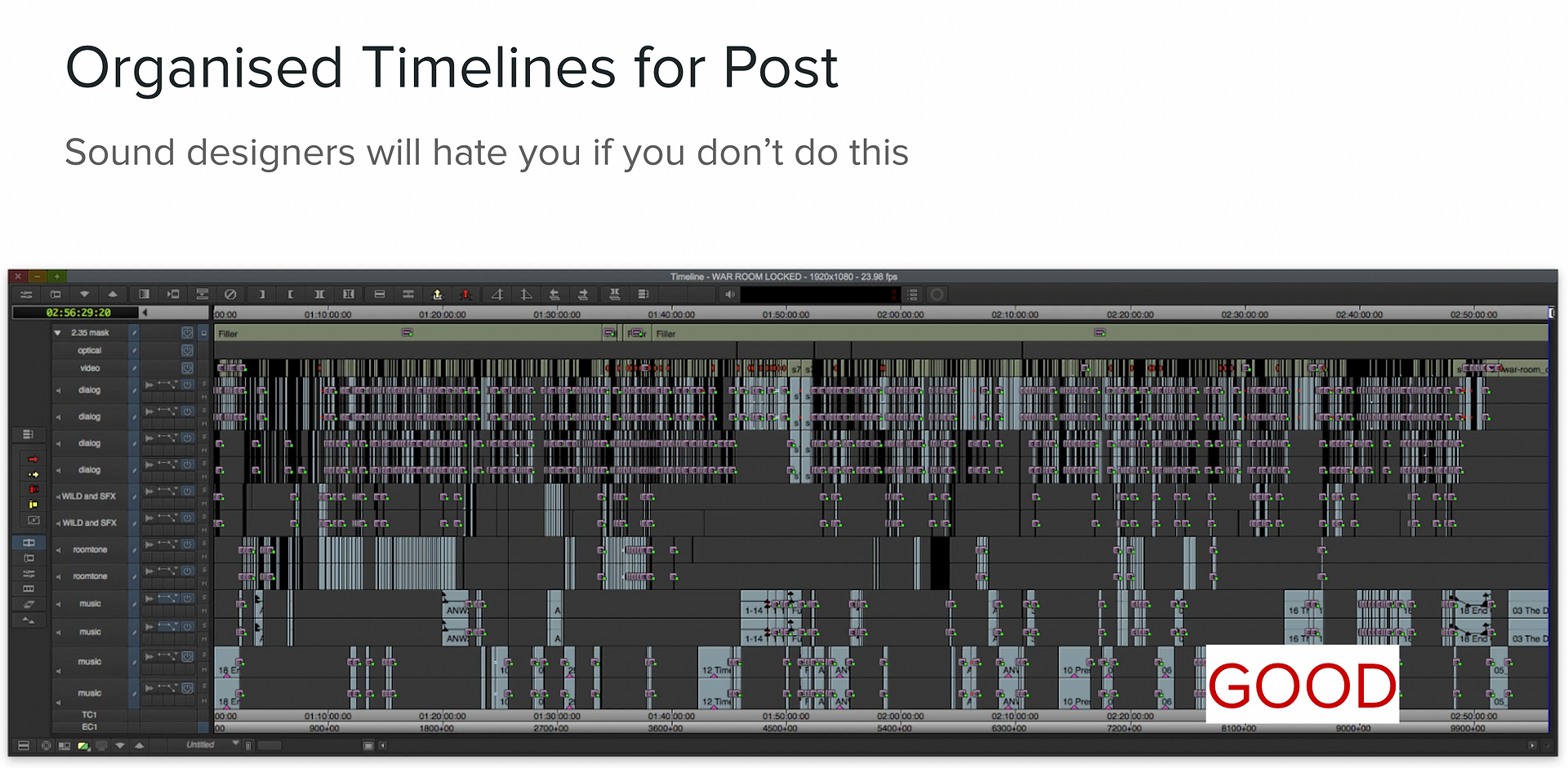
Task: Click the yellow Splice-In arrow icon
Action: [437, 295]
